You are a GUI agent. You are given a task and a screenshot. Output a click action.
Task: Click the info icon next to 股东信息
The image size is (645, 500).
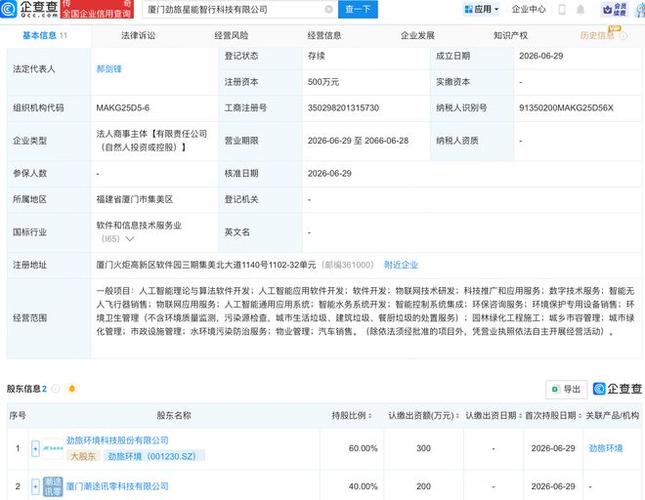click(56, 389)
